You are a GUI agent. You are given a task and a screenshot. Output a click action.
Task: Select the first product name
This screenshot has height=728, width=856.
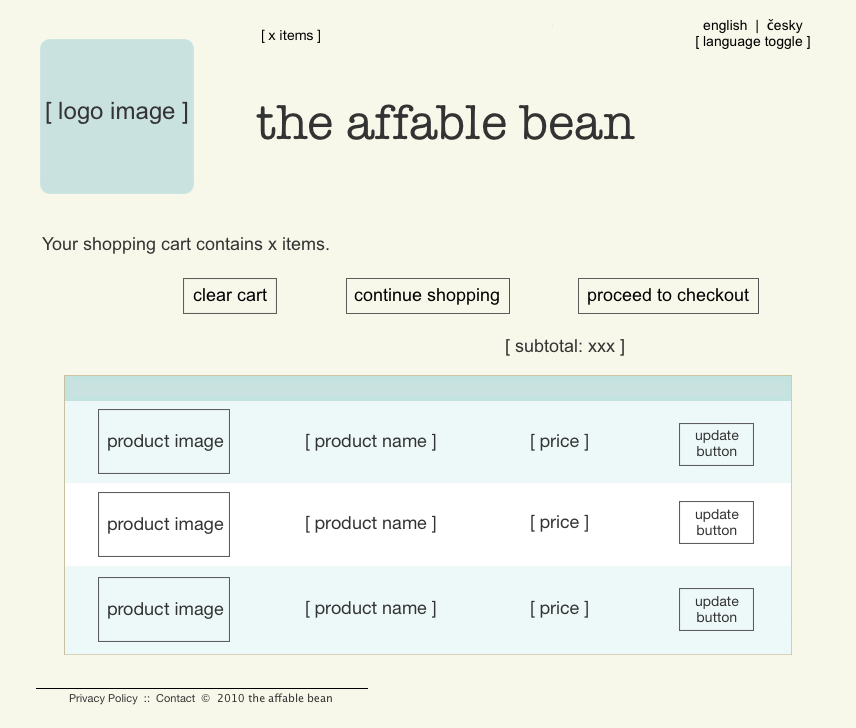click(x=370, y=441)
